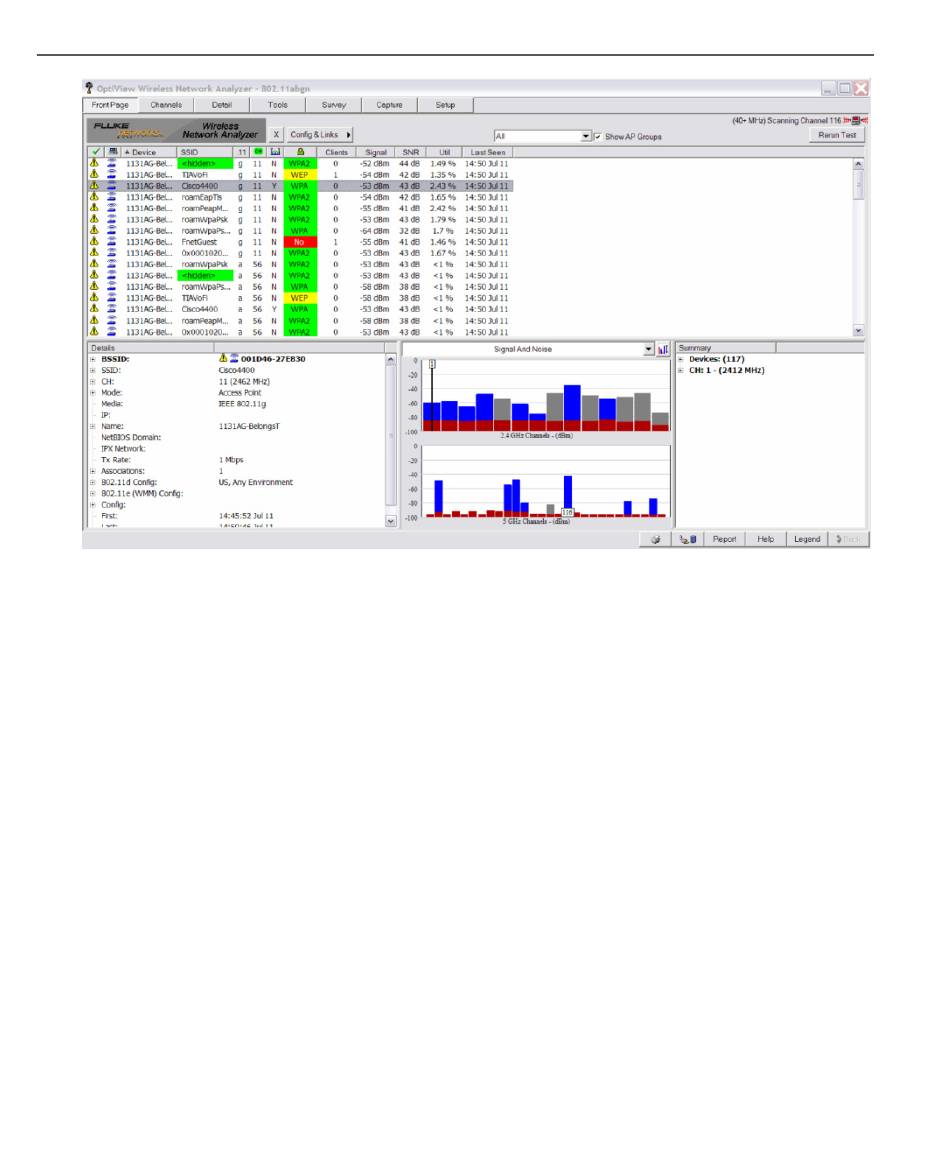Click the X button beside Config & Links
The height and width of the screenshot is (1153, 950).
tap(276, 135)
